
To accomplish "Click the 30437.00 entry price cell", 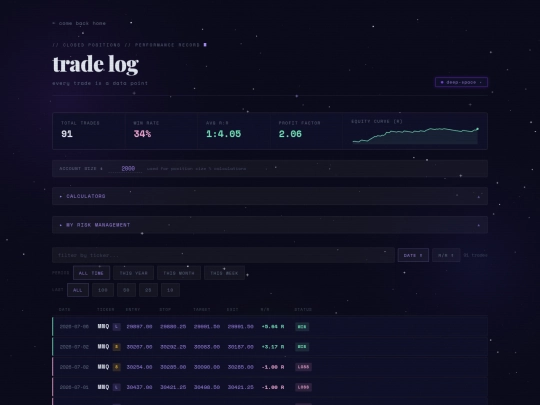I will click(139, 387).
